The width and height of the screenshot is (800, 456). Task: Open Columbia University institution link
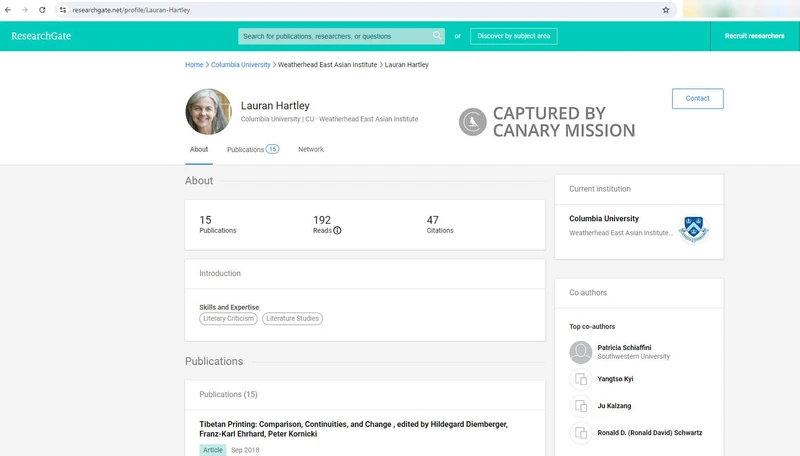click(604, 218)
